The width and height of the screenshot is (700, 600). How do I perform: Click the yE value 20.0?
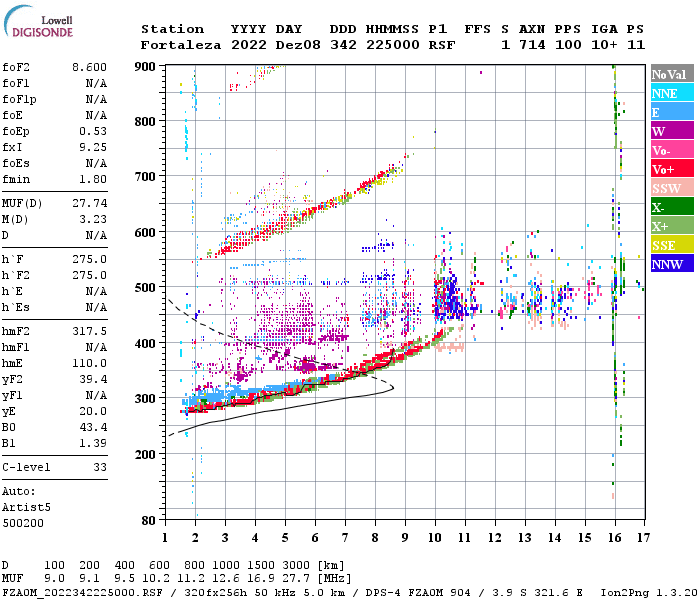(93, 412)
